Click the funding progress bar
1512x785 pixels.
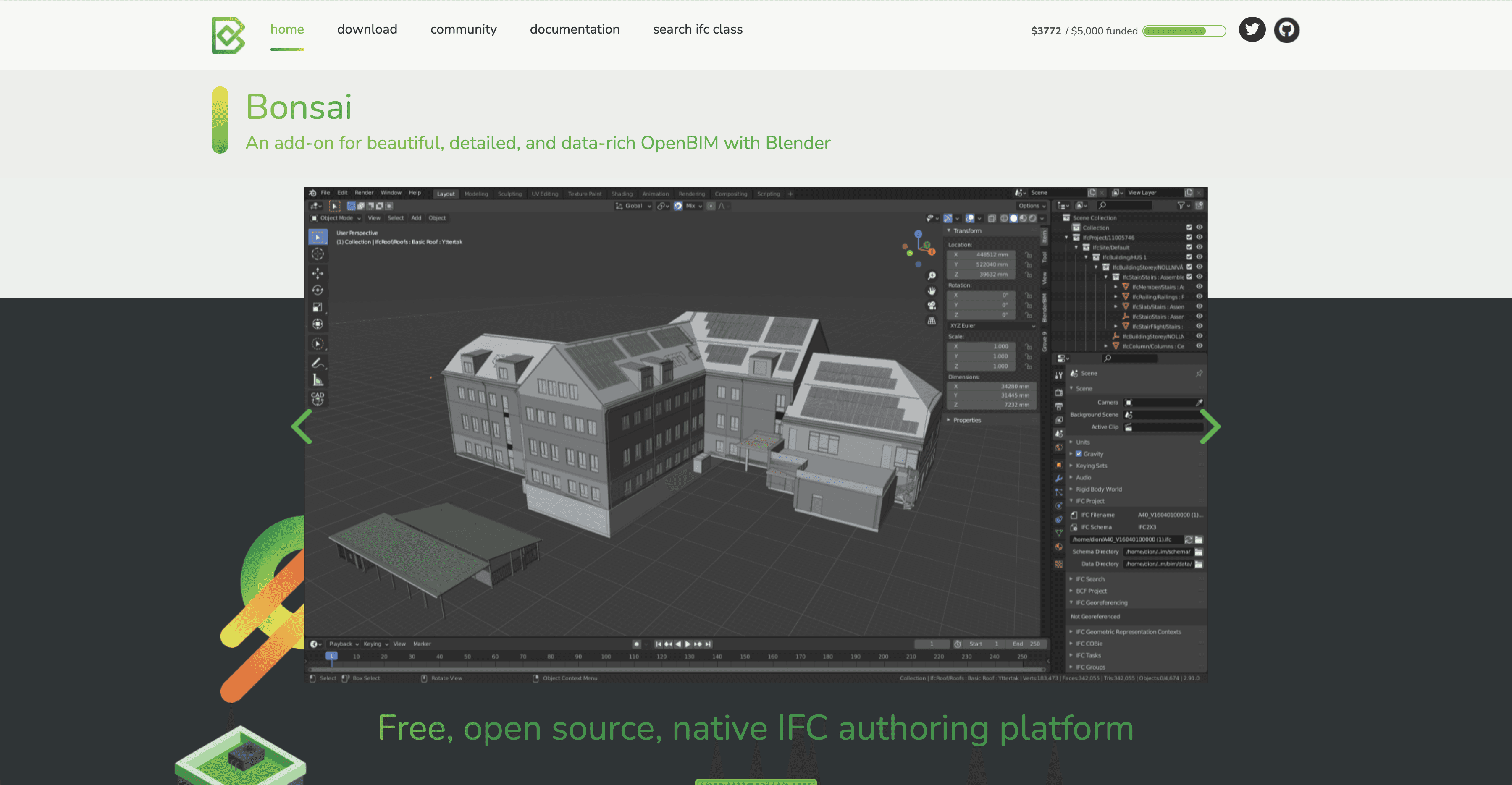pyautogui.click(x=1184, y=31)
